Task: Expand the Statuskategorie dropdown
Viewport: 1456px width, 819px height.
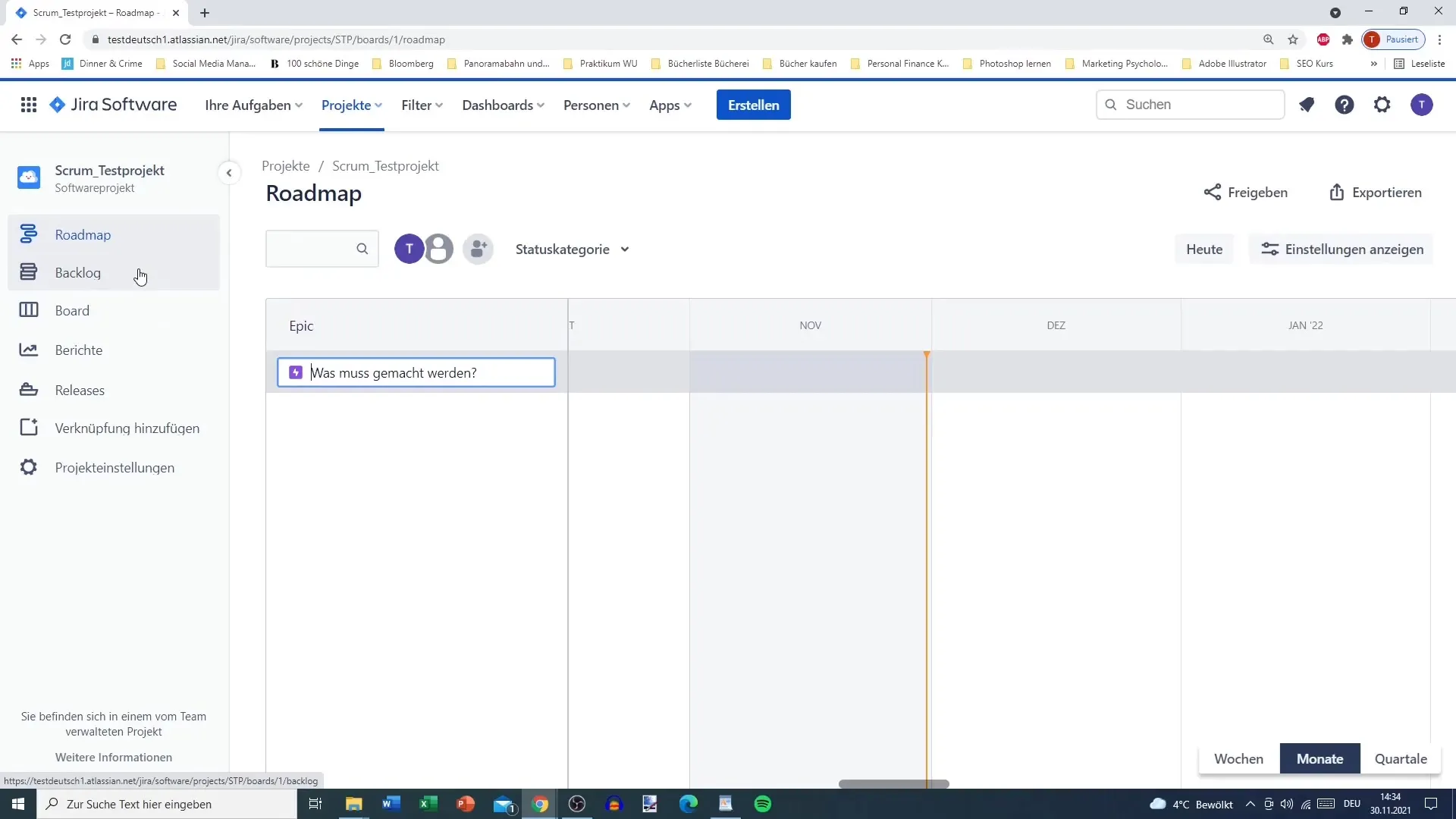Action: (x=571, y=248)
